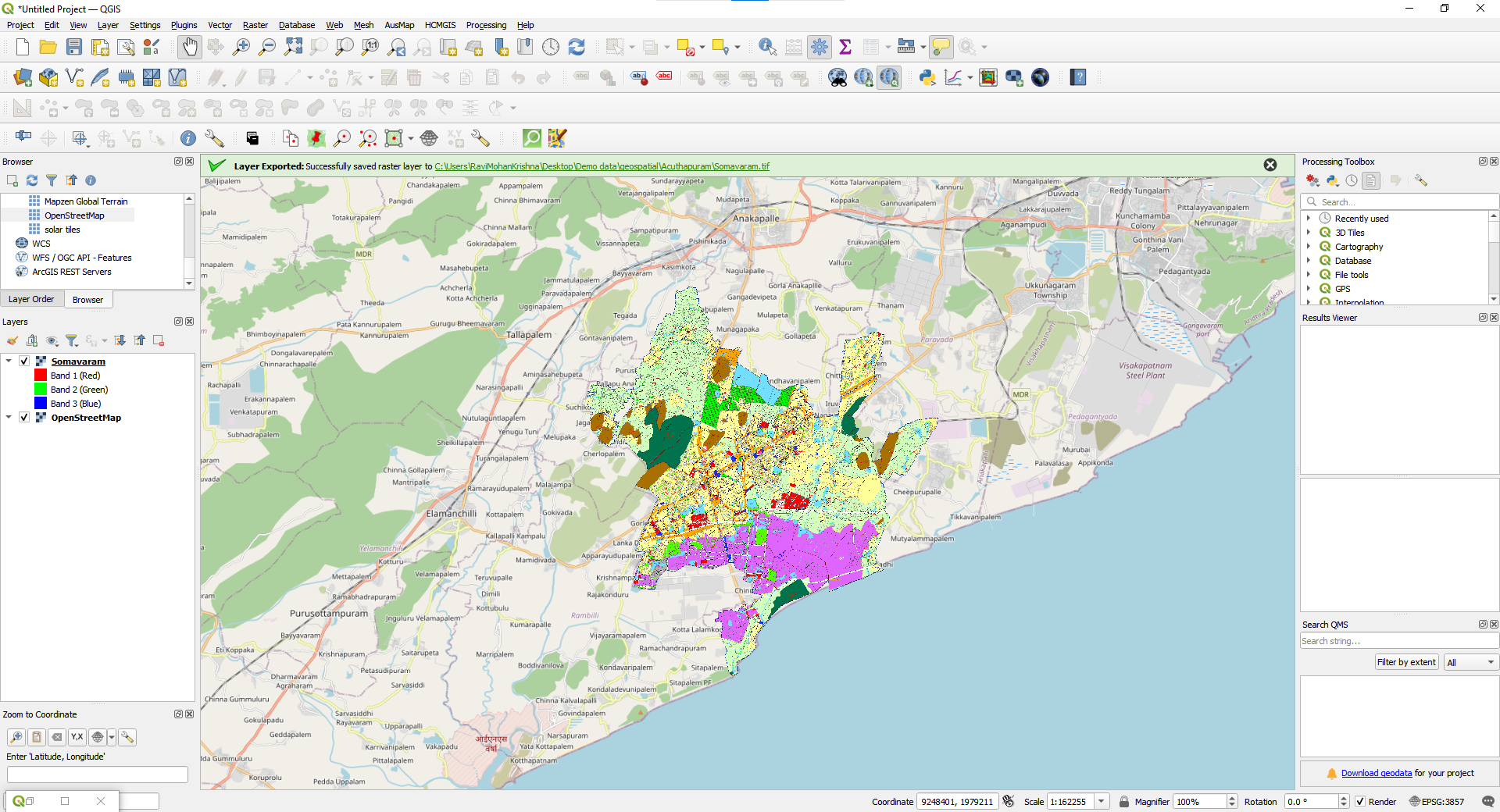Open Processing history clock icon in toolbox
The height and width of the screenshot is (812, 1500).
pyautogui.click(x=1352, y=180)
